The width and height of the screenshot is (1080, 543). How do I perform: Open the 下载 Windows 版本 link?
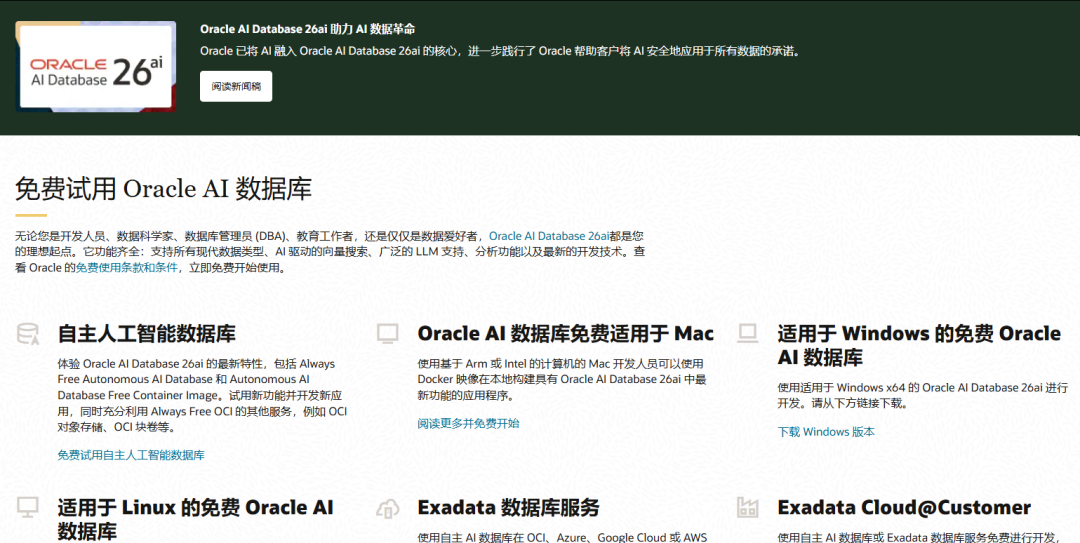[826, 431]
